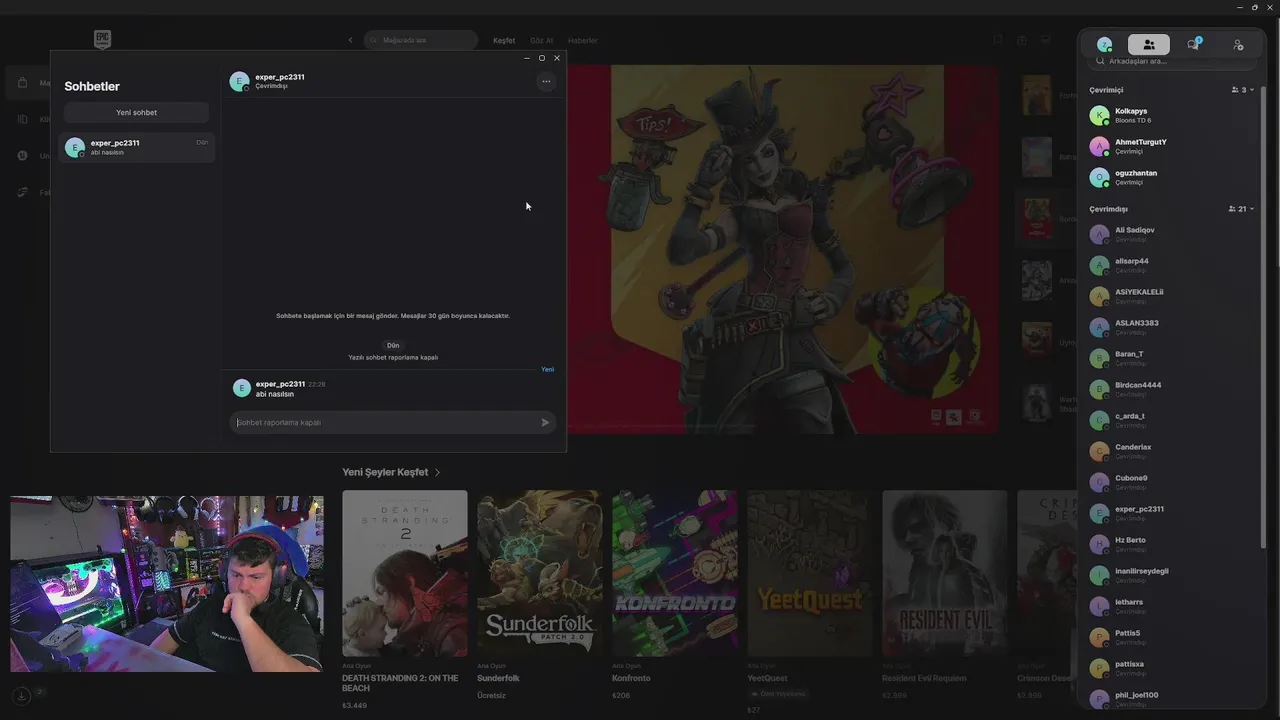Select Fortnite thumbnail in carousel list
Screen dimensions: 1280x720
(x=1037, y=95)
